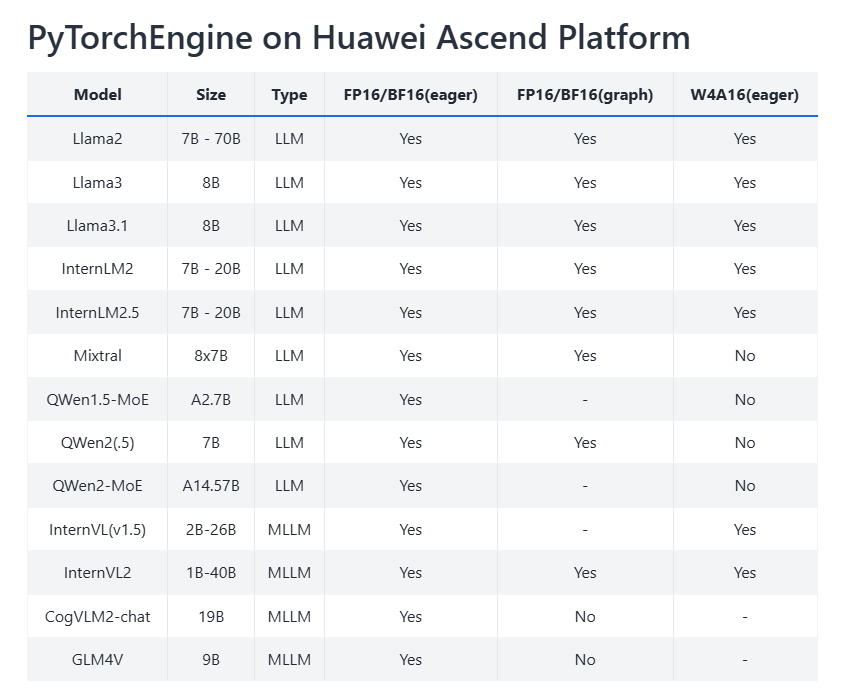Click the Model column header
The image size is (841, 699).
[98, 94]
